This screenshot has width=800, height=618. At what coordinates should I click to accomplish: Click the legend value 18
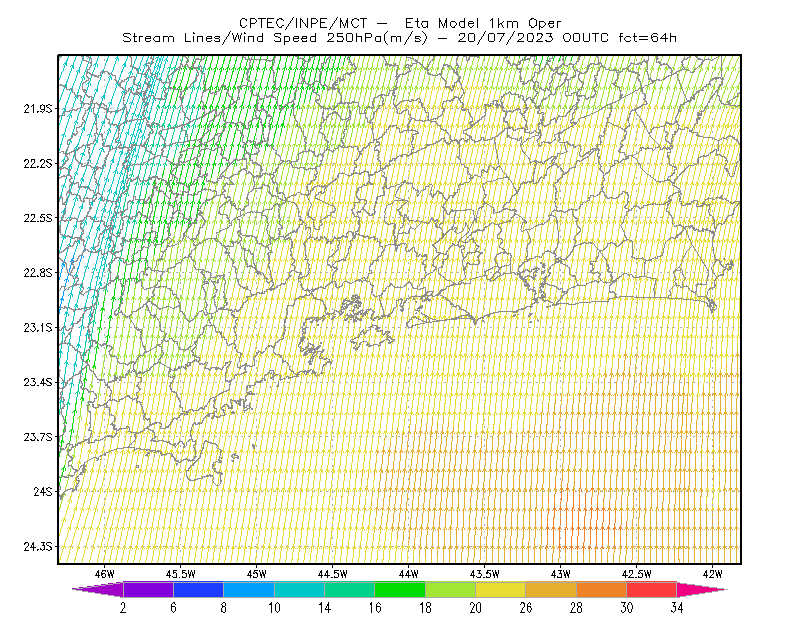[425, 608]
